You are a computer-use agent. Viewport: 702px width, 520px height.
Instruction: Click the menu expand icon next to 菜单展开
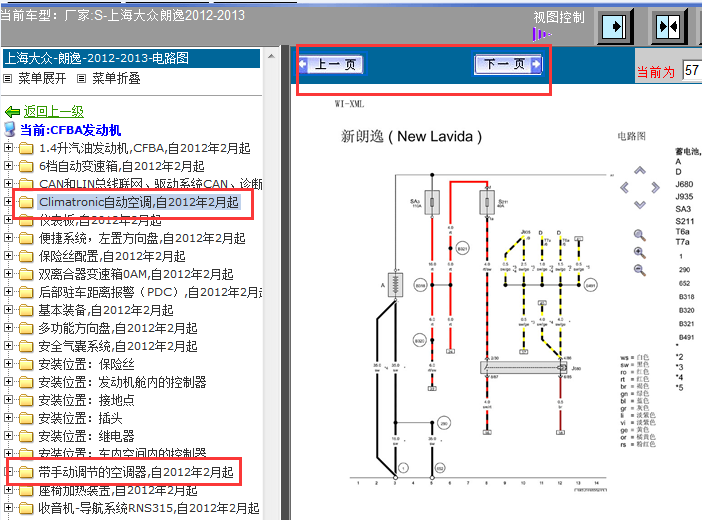click(x=7, y=79)
